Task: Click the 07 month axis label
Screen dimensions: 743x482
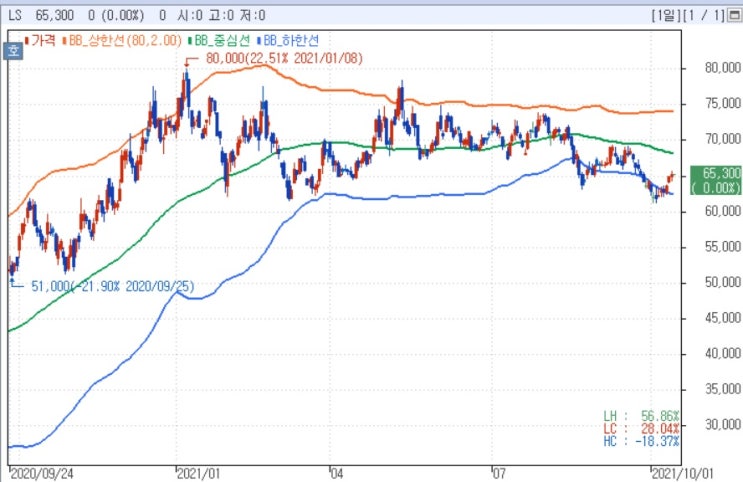Action: point(499,473)
